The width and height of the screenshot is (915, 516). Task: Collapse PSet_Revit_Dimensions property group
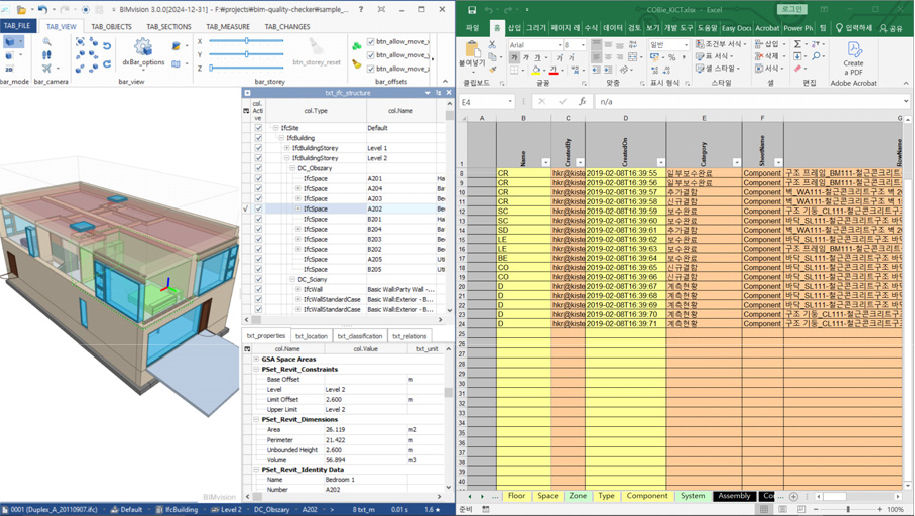point(256,420)
